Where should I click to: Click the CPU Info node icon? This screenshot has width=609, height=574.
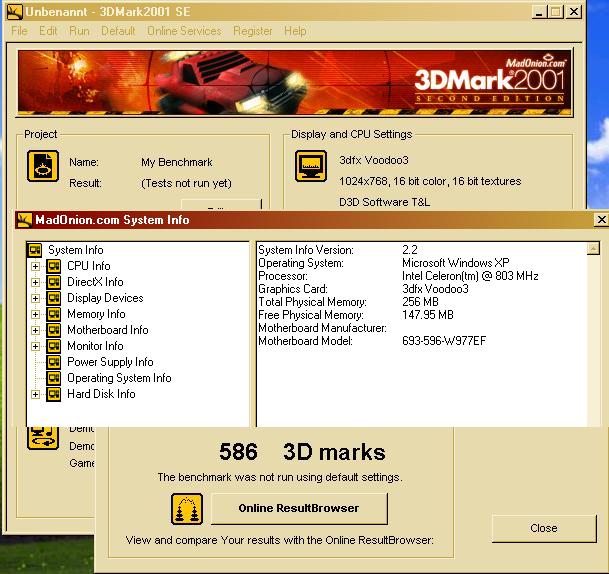coord(54,266)
